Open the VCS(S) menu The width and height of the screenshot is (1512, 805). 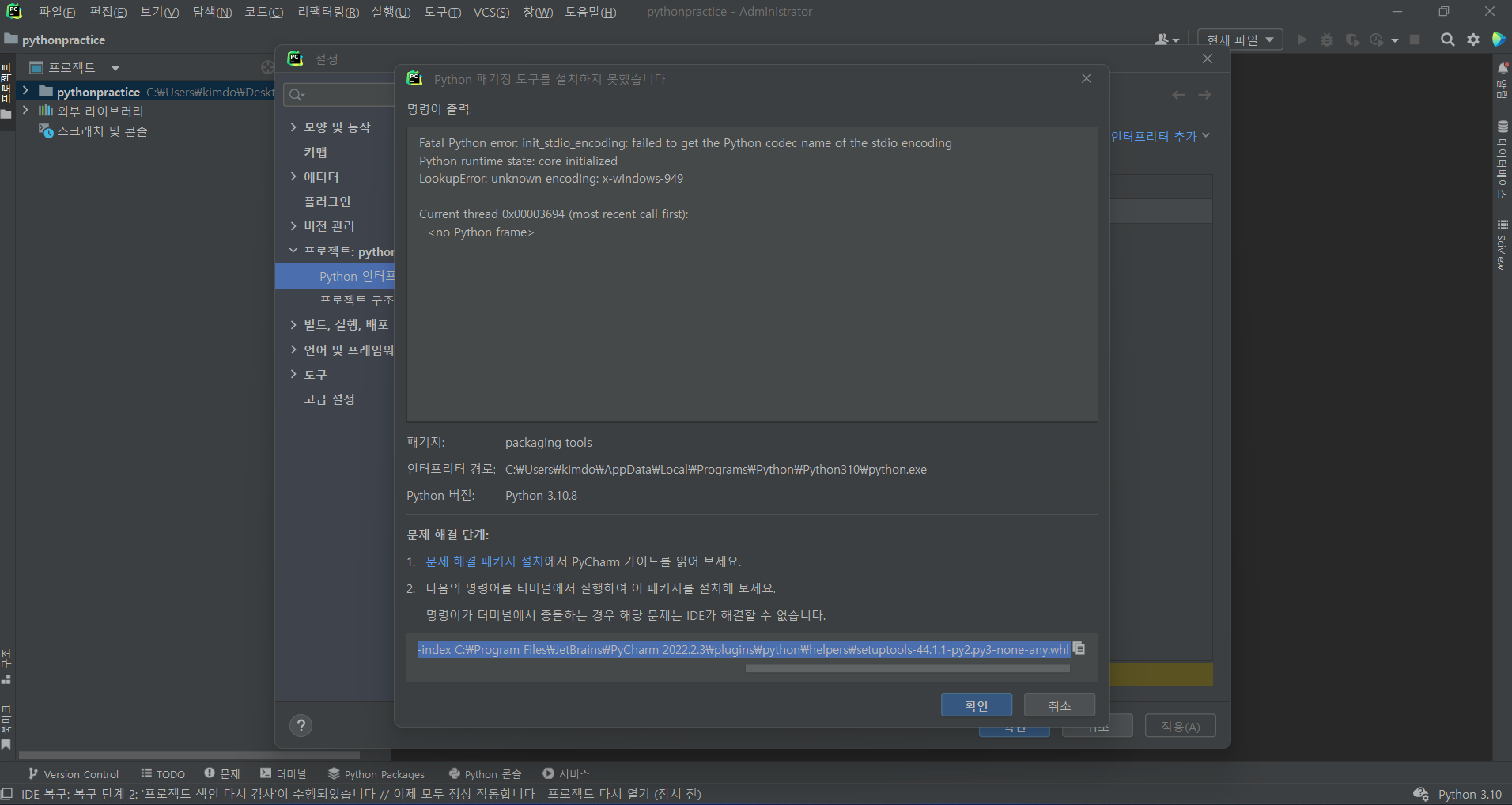click(491, 12)
